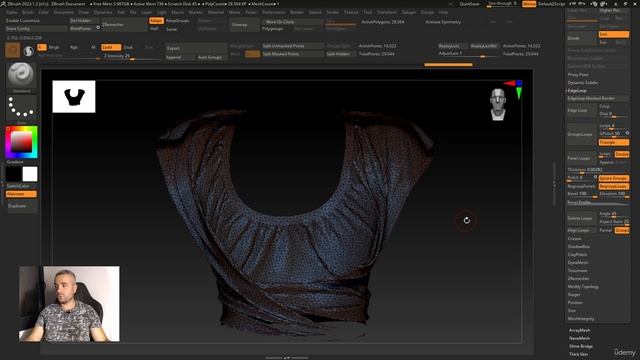The height and width of the screenshot is (360, 640).
Task: Expand the ClayPolish subpalette
Action: click(578, 254)
